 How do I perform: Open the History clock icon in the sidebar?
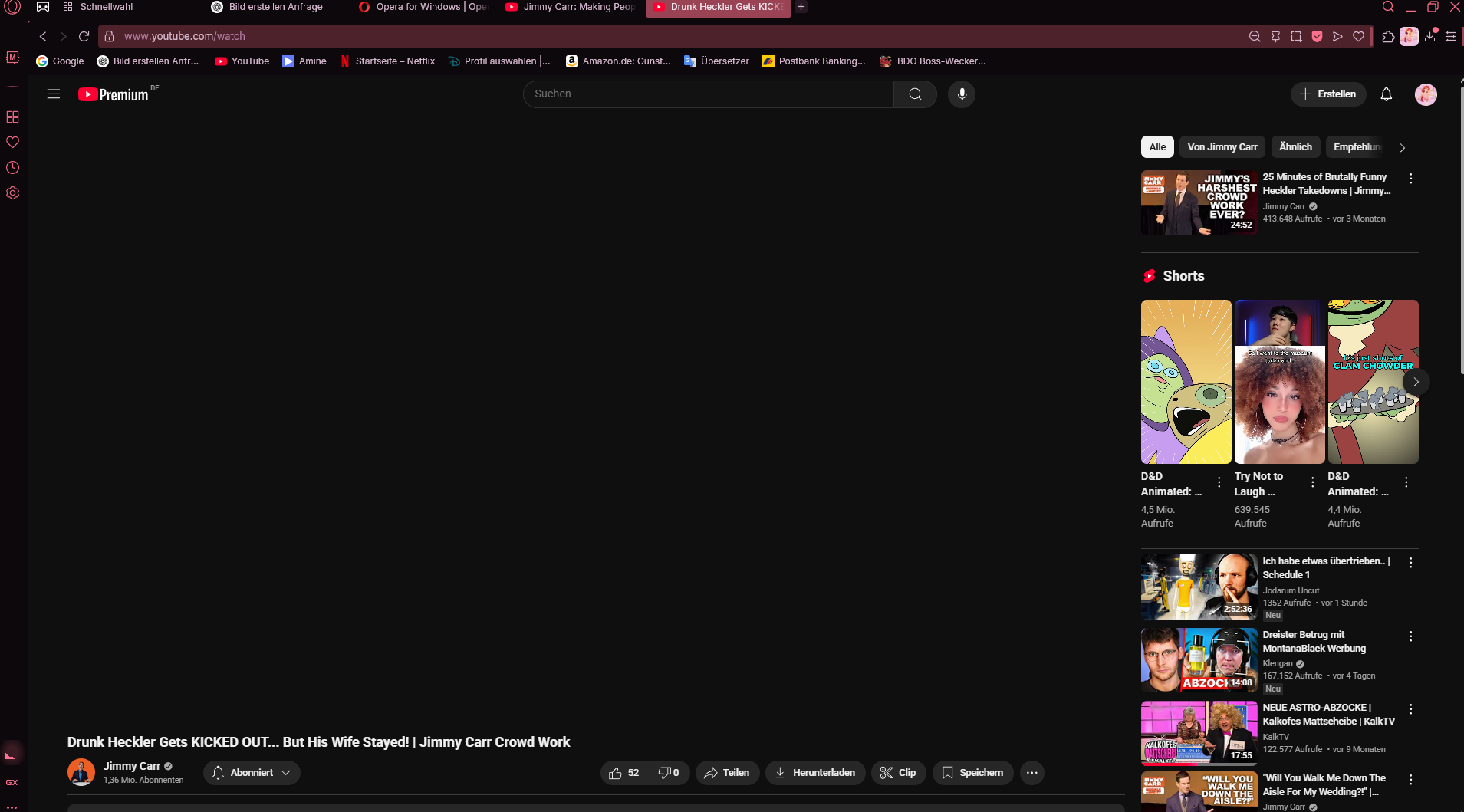12,167
